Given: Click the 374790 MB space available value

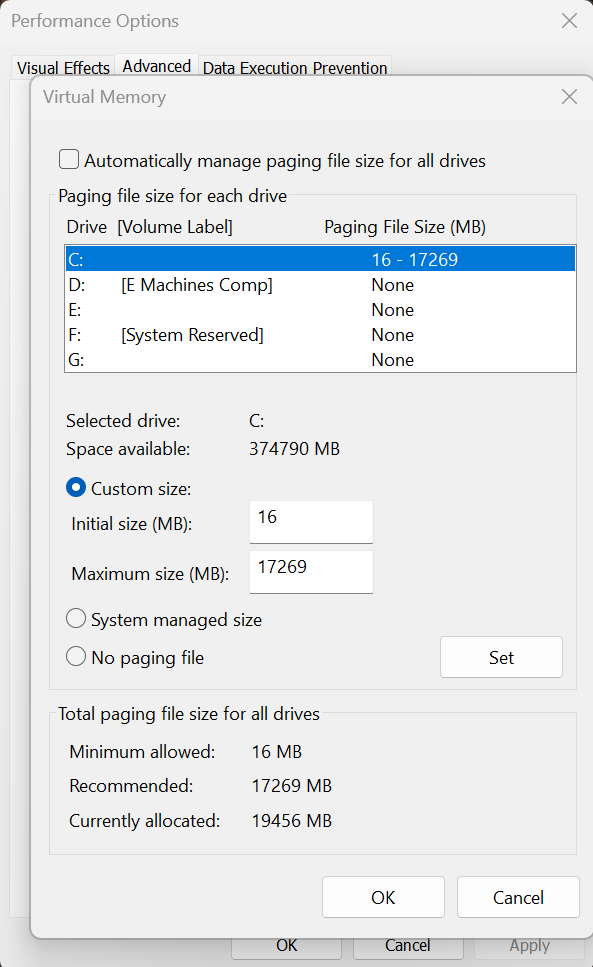Looking at the screenshot, I should click(x=294, y=448).
